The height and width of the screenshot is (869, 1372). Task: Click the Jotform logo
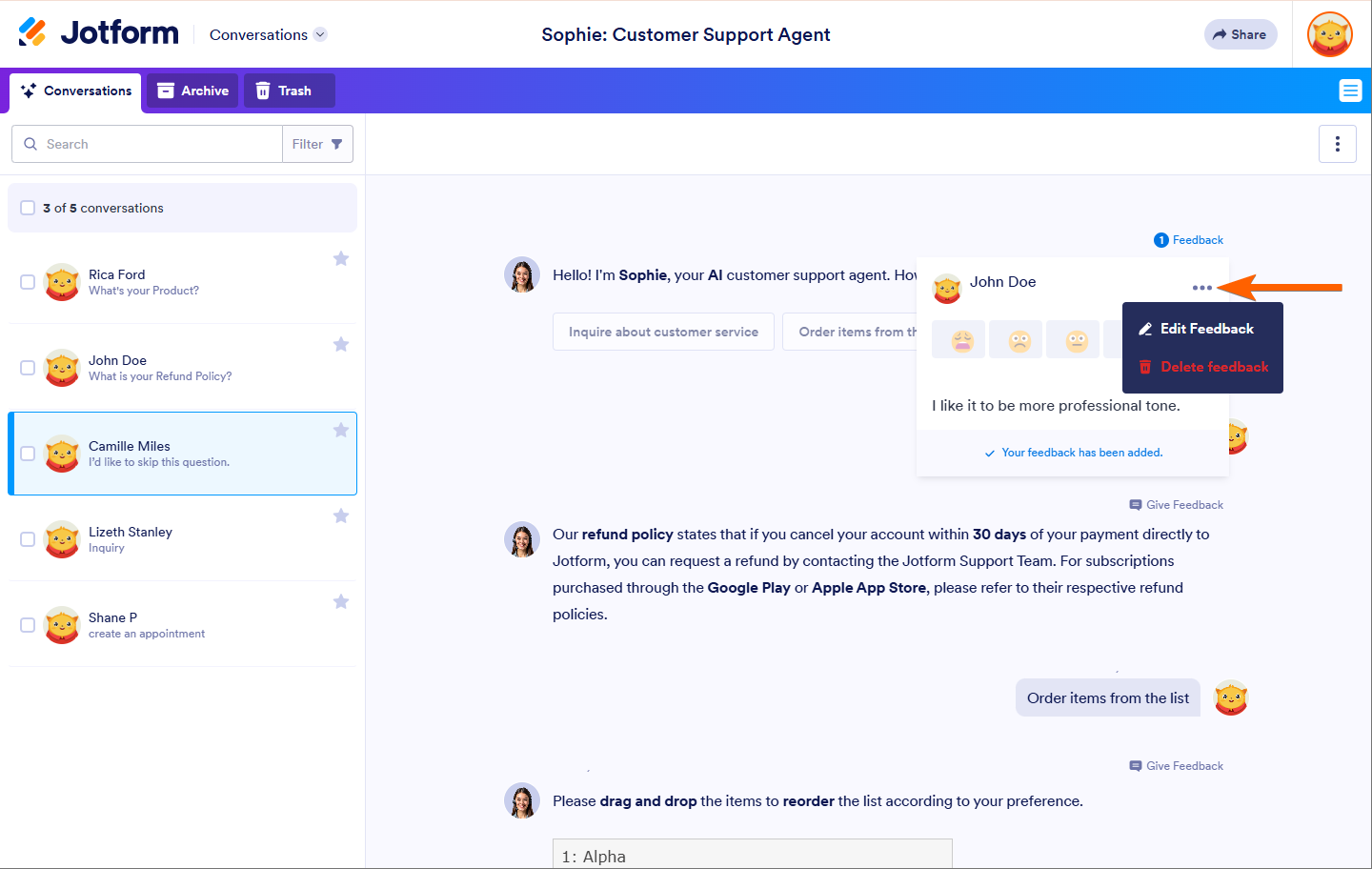99,33
